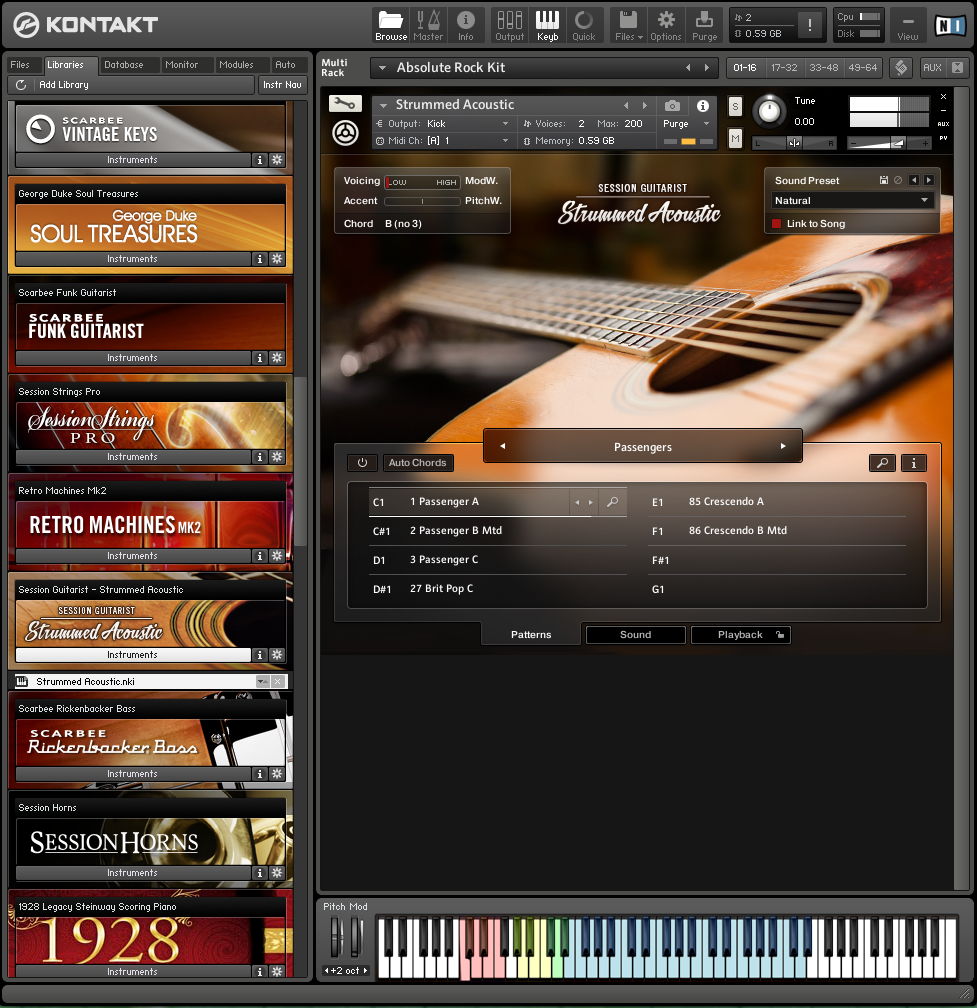Viewport: 977px width, 1008px height.
Task: Go to the next song after Passengers
Action: [x=783, y=446]
